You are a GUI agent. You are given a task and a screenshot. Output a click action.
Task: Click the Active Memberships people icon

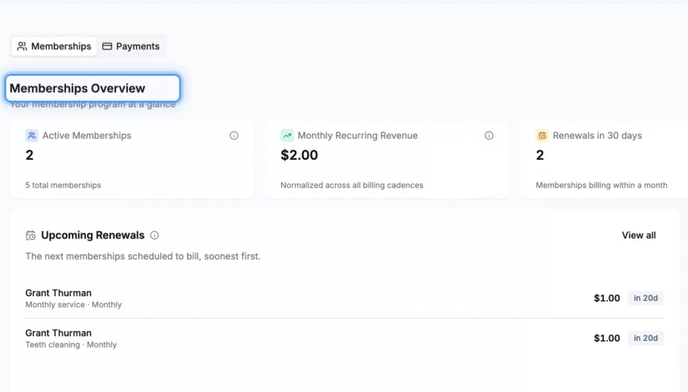pyautogui.click(x=32, y=135)
